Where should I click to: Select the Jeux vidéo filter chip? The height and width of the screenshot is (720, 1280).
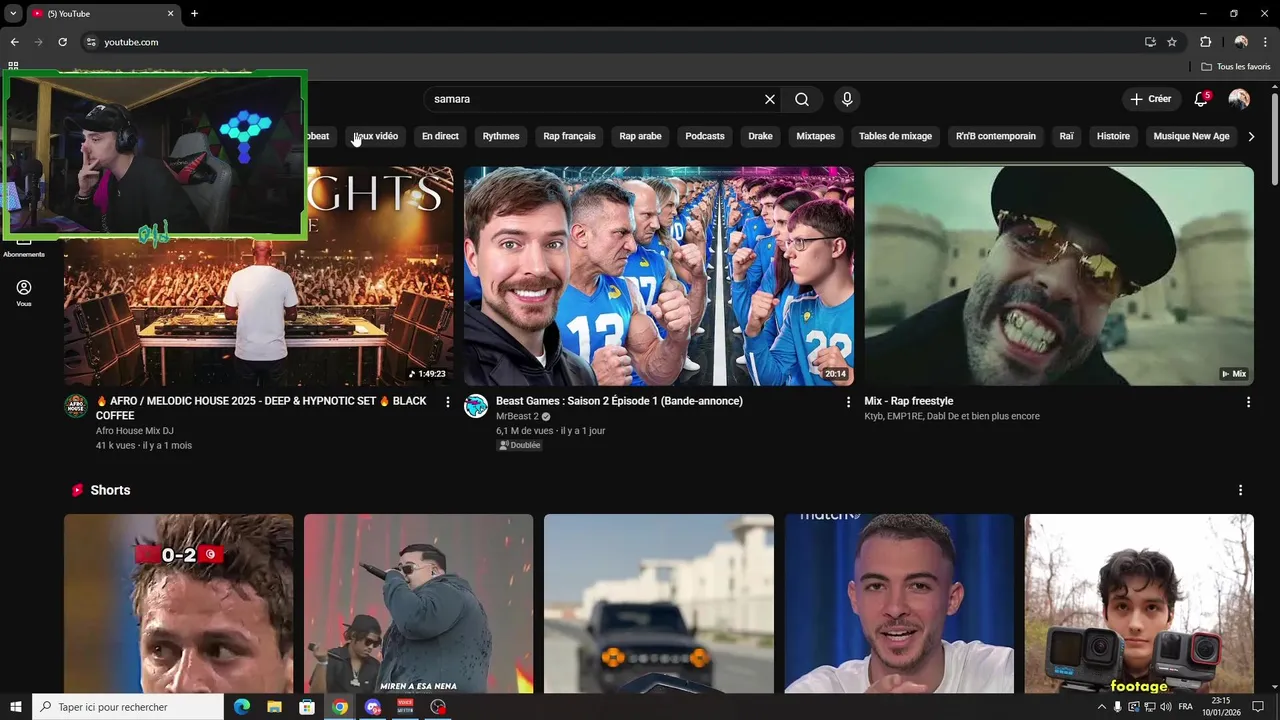[x=376, y=136]
